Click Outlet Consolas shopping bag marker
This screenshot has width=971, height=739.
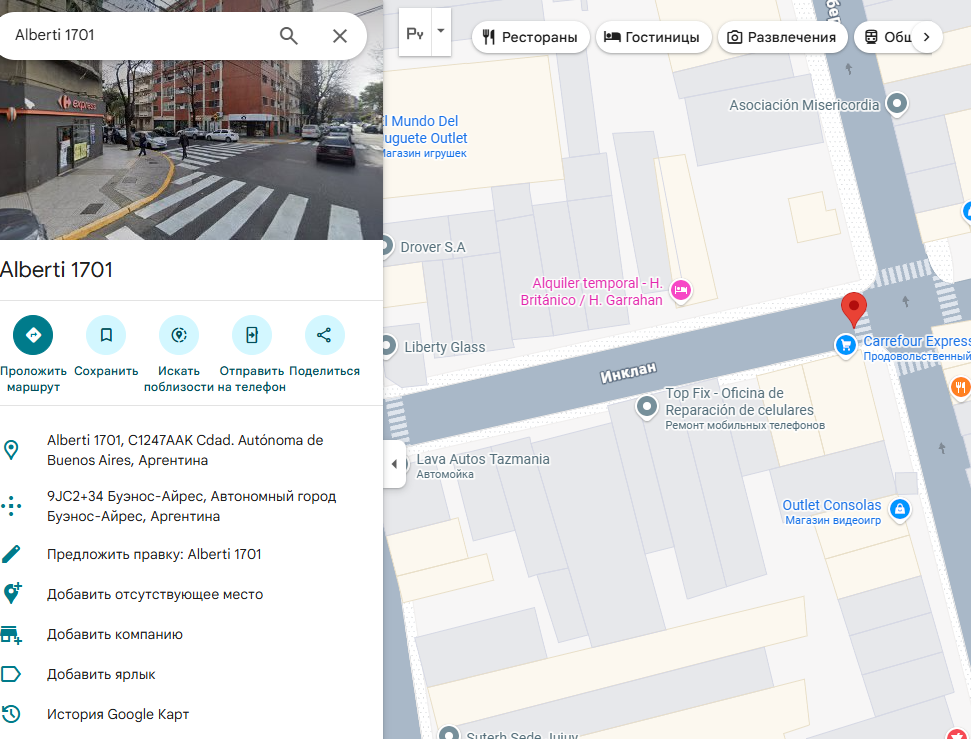(x=900, y=509)
